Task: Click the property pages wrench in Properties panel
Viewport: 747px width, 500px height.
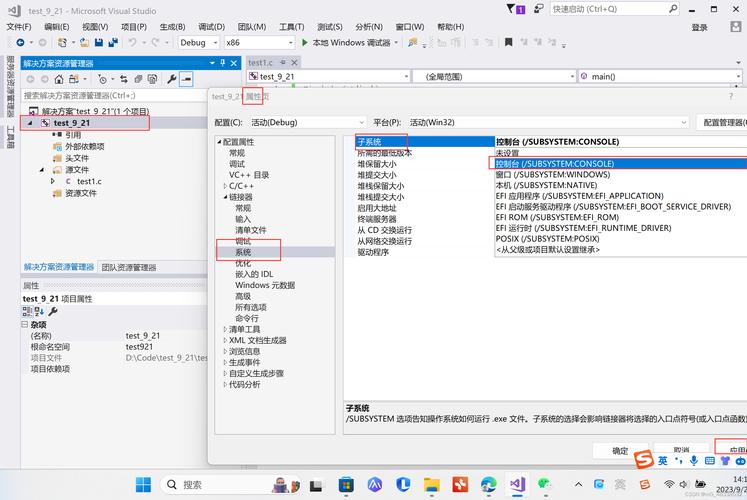Action: [x=53, y=311]
